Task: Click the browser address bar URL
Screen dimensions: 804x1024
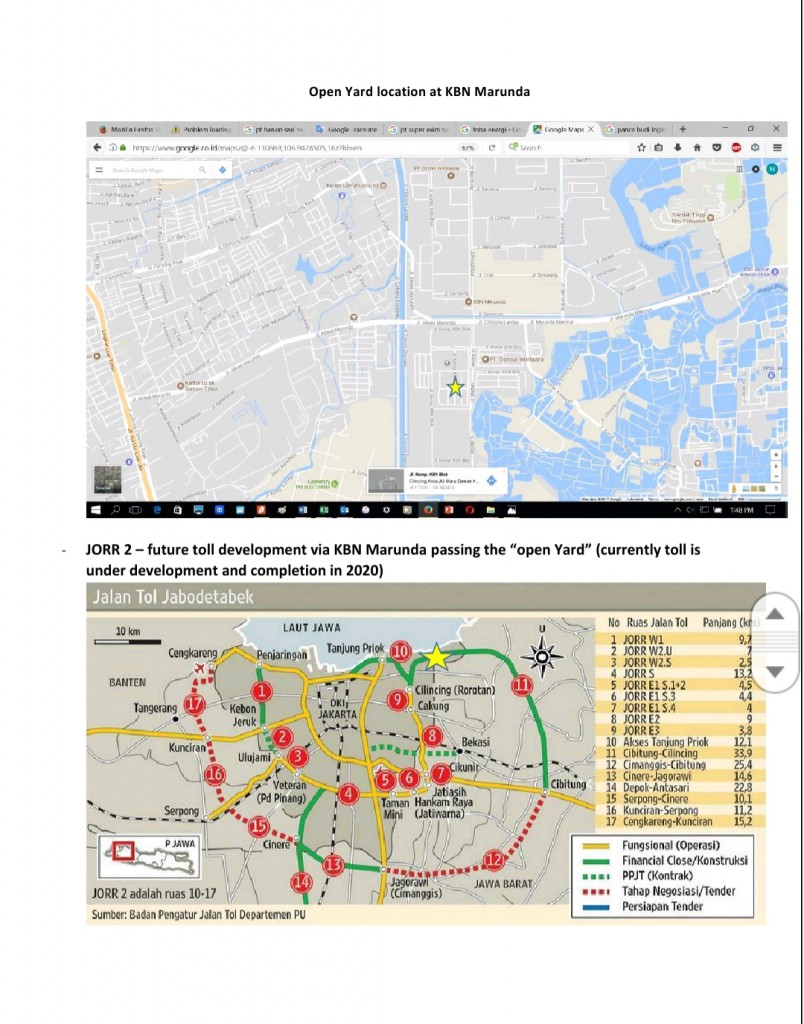Action: click(247, 148)
